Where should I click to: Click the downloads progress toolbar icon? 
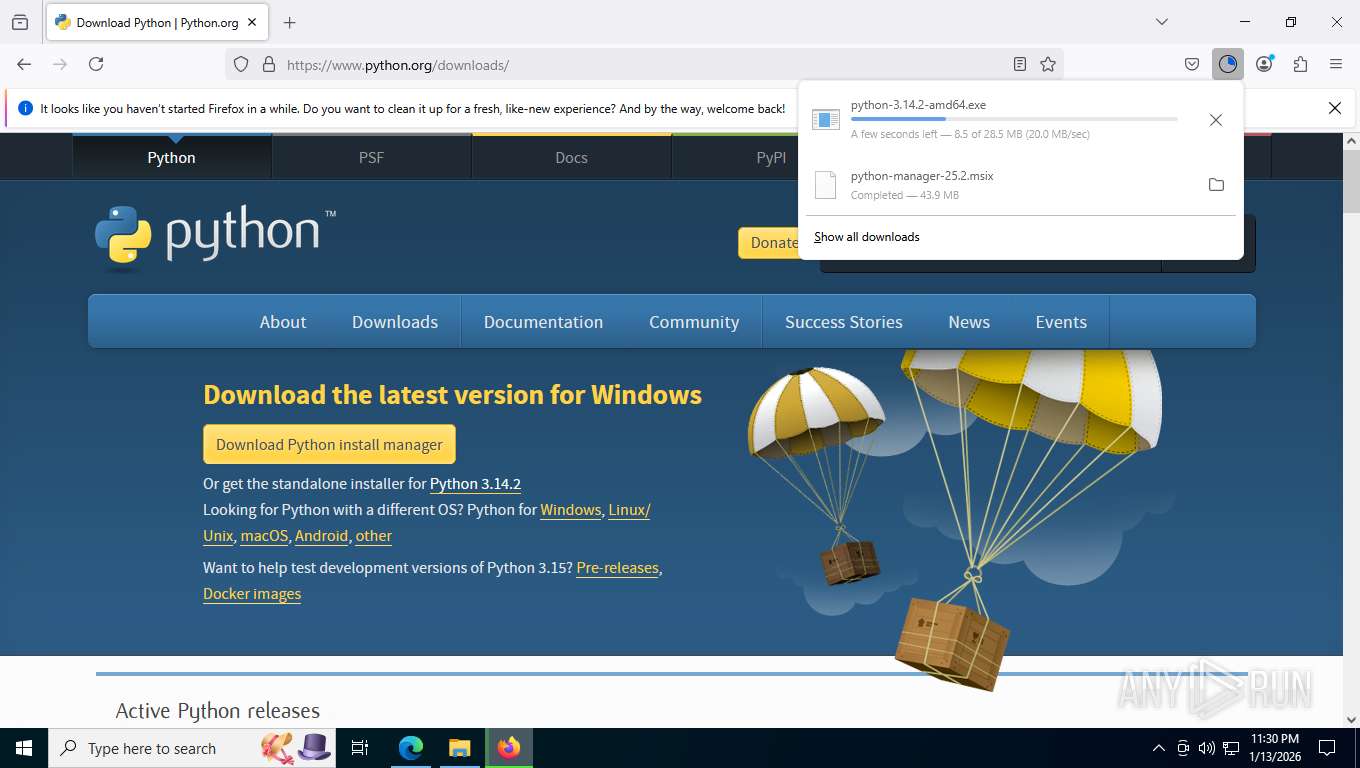[1228, 64]
